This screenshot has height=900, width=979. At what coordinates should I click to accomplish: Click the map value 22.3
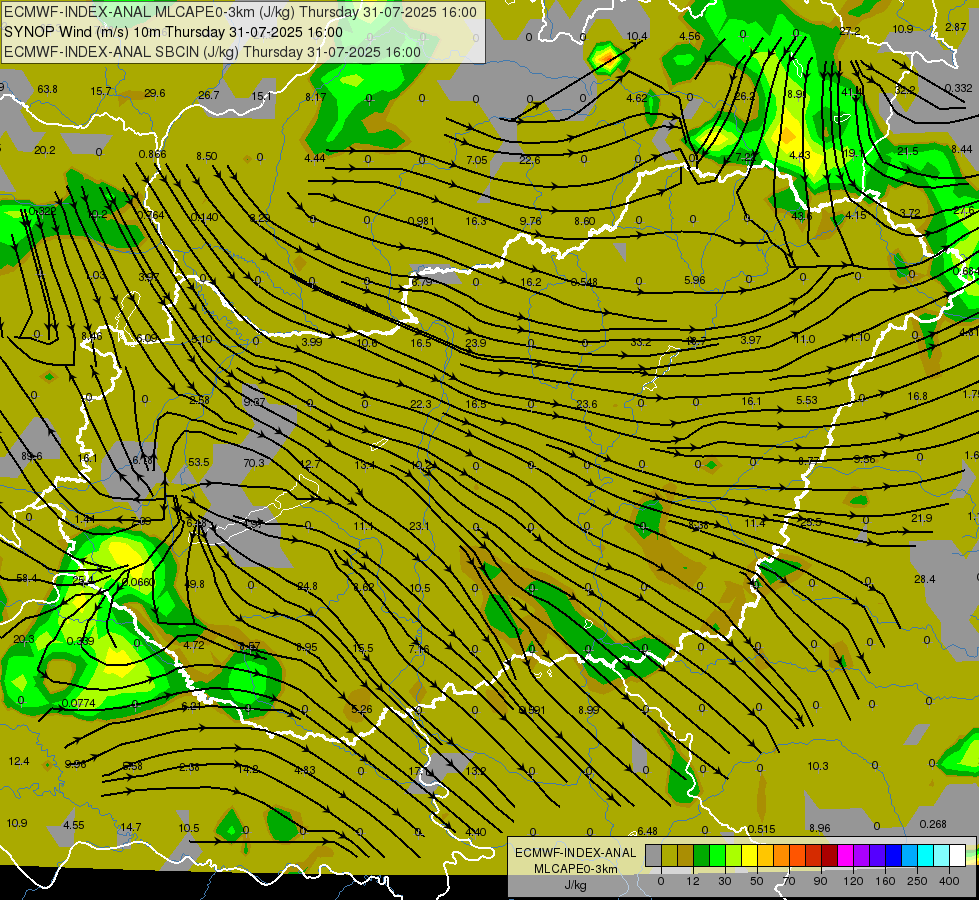(421, 404)
